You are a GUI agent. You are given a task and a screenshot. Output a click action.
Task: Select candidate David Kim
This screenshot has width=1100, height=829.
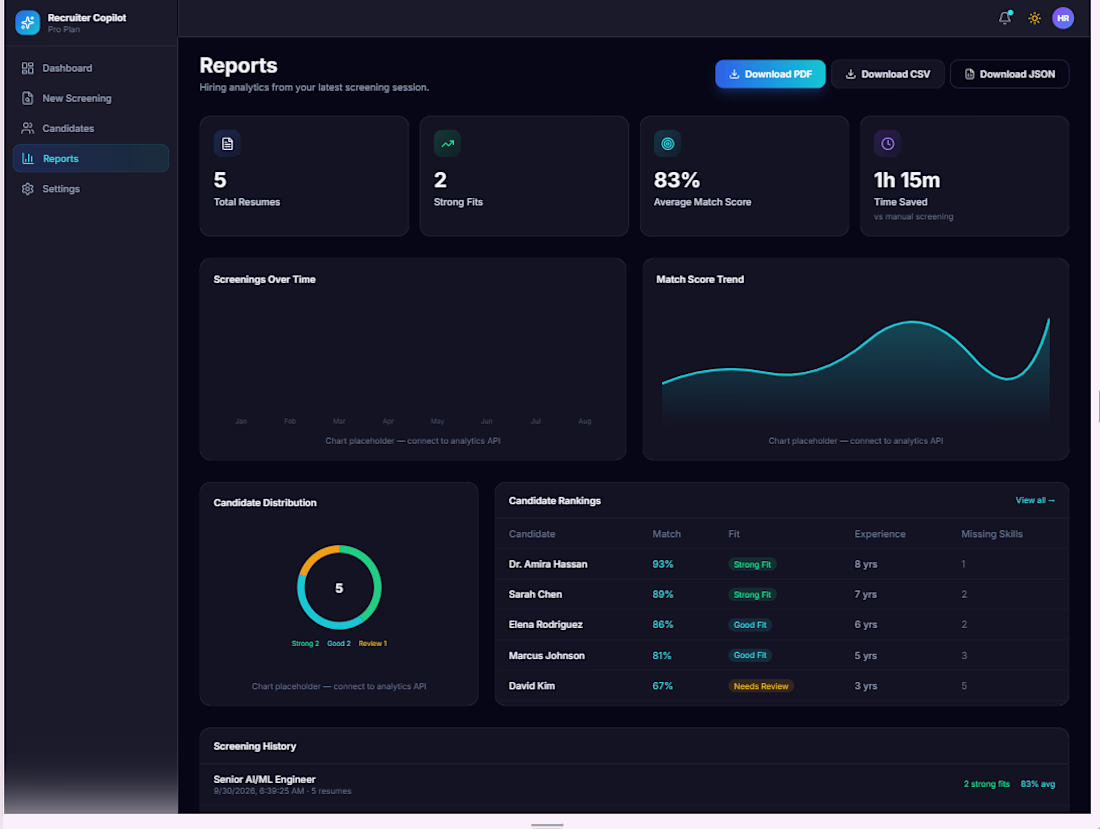(x=532, y=686)
